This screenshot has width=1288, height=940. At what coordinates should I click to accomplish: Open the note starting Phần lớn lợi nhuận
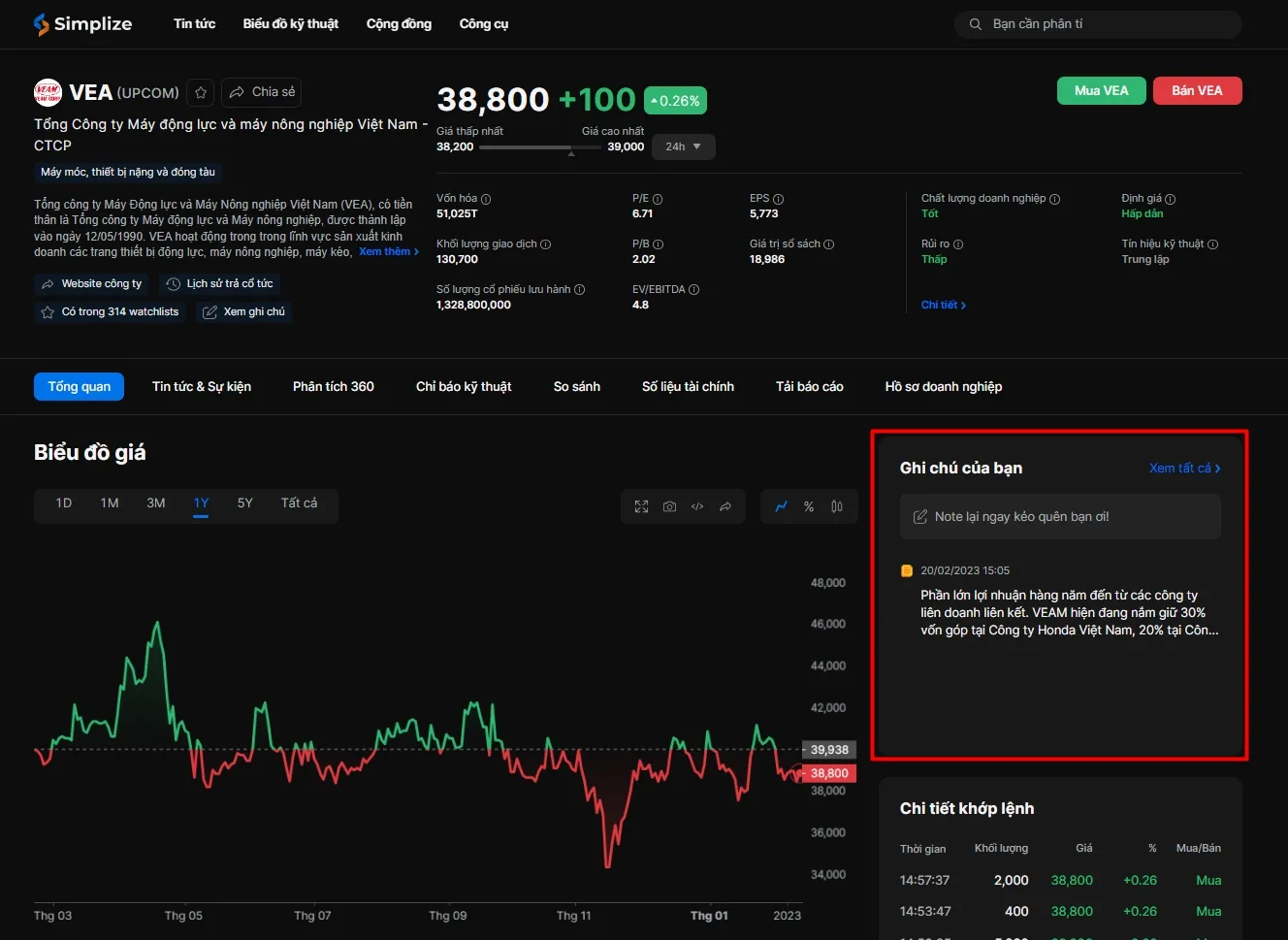(x=1070, y=613)
